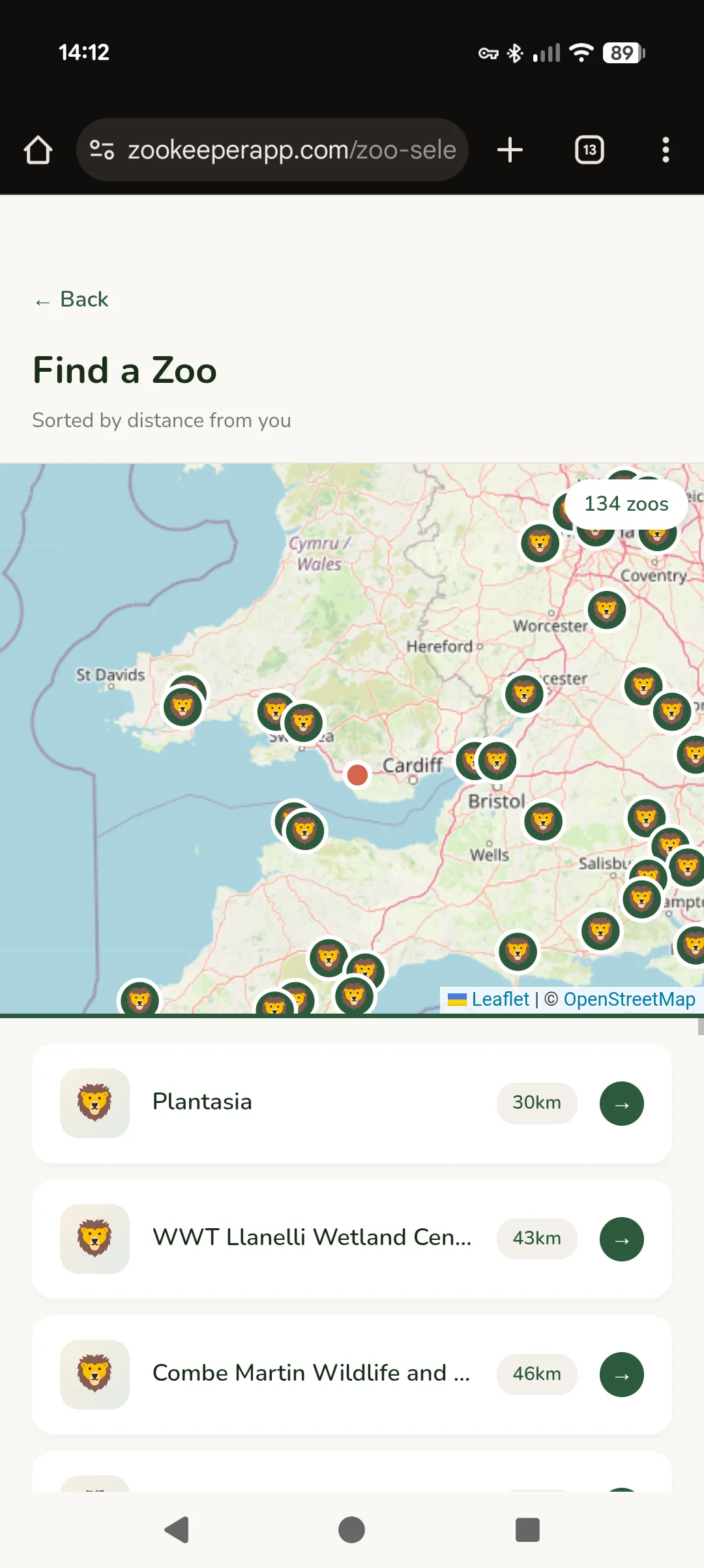Image resolution: width=704 pixels, height=1568 pixels.
Task: Tap the zookeeperapp.com address bar
Action: click(291, 150)
